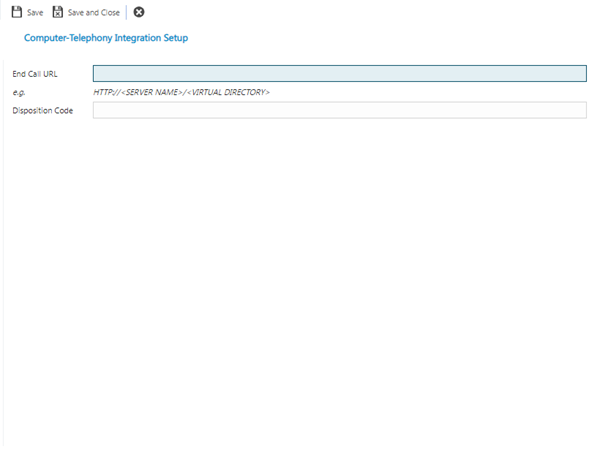Click the Save floppy disk icon
The image size is (600, 449).
(17, 12)
